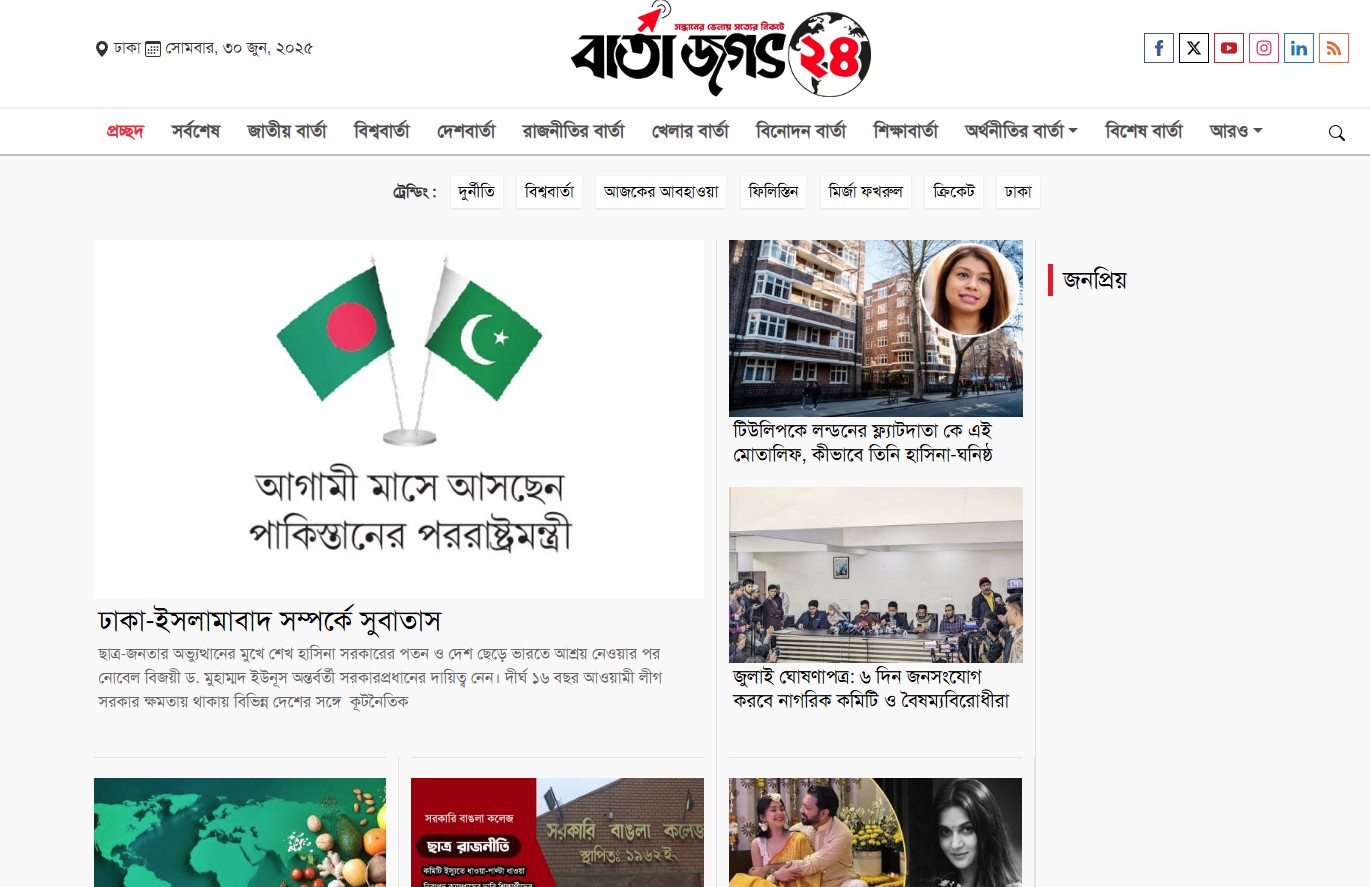Expand the অর্থনীতির বার্তা dropdown menu

click(1021, 131)
